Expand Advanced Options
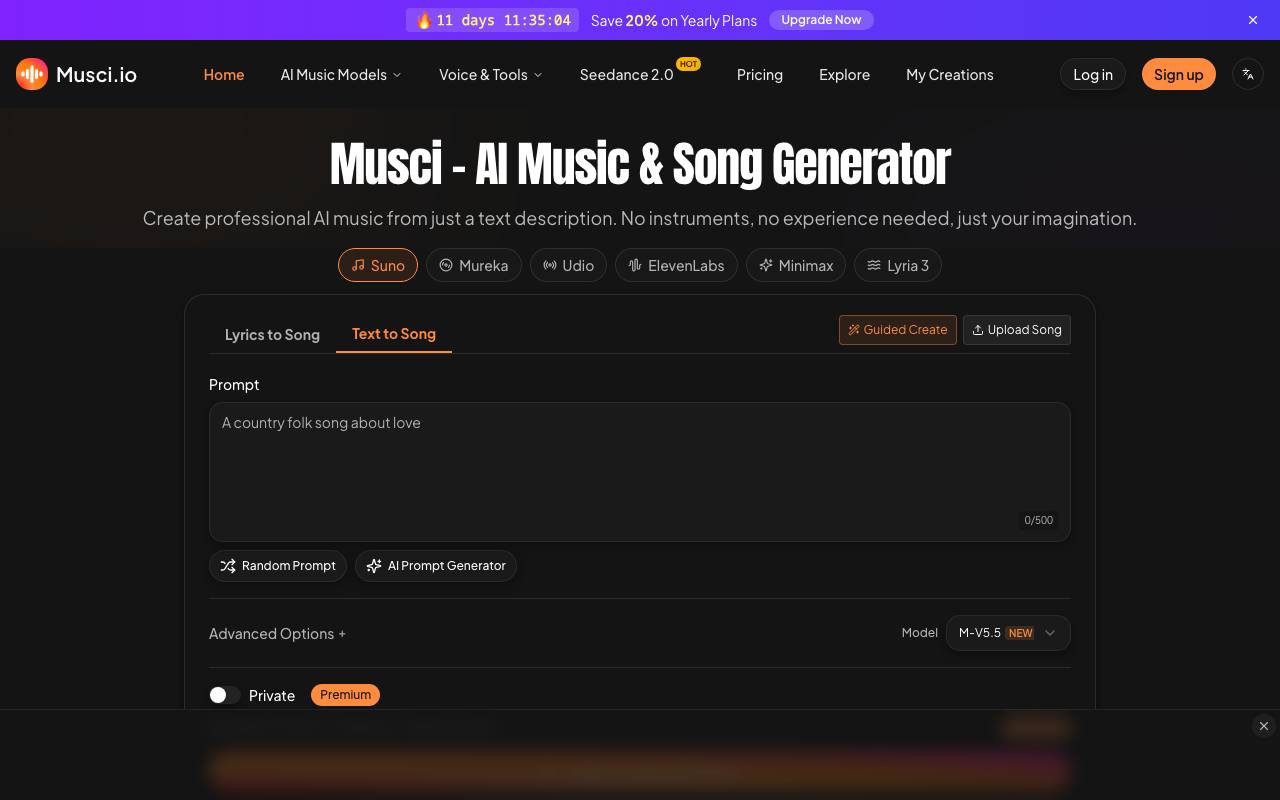The width and height of the screenshot is (1280, 800). tap(277, 633)
